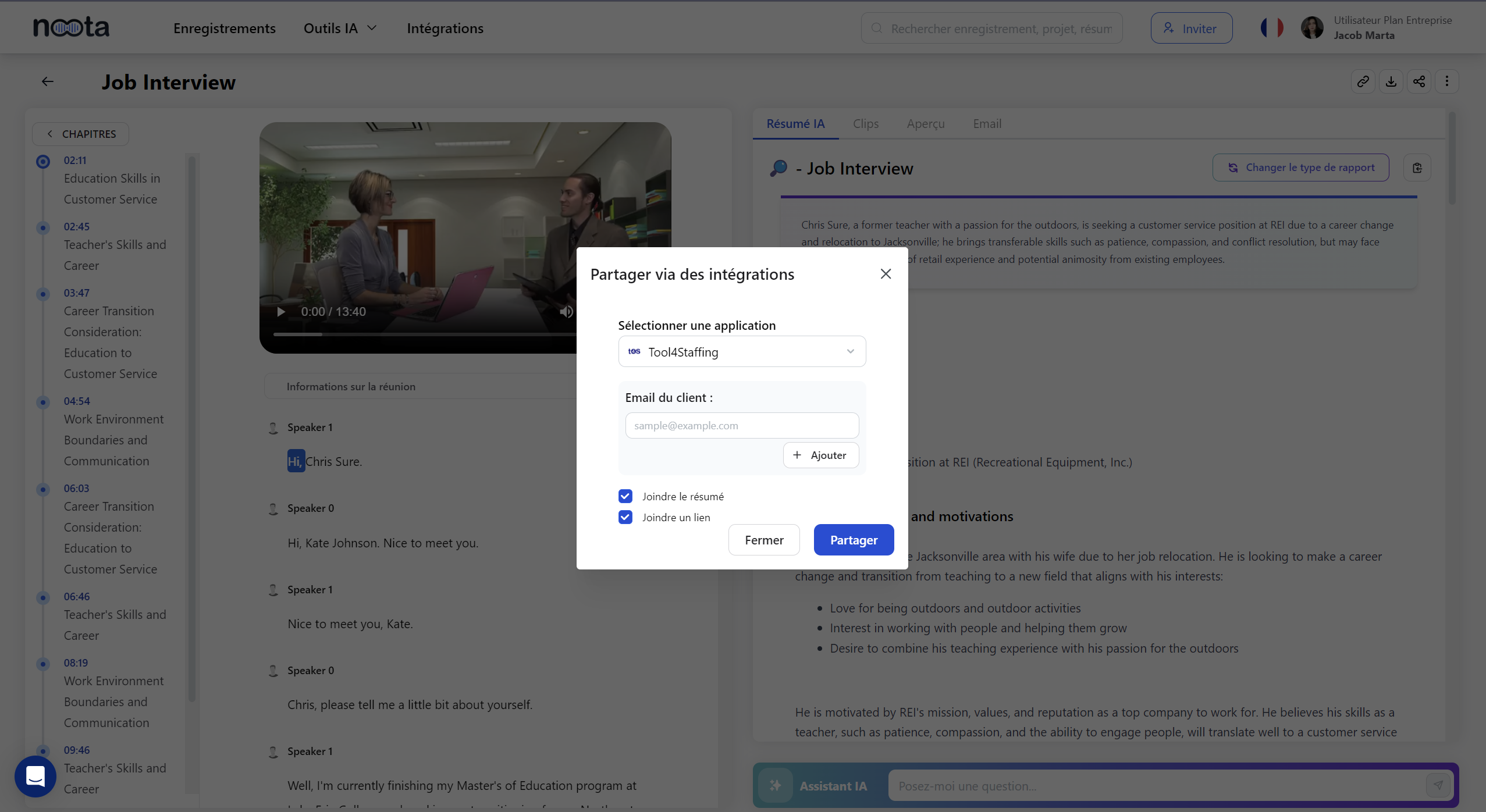
Task: Click the Ajouter button
Action: [820, 455]
